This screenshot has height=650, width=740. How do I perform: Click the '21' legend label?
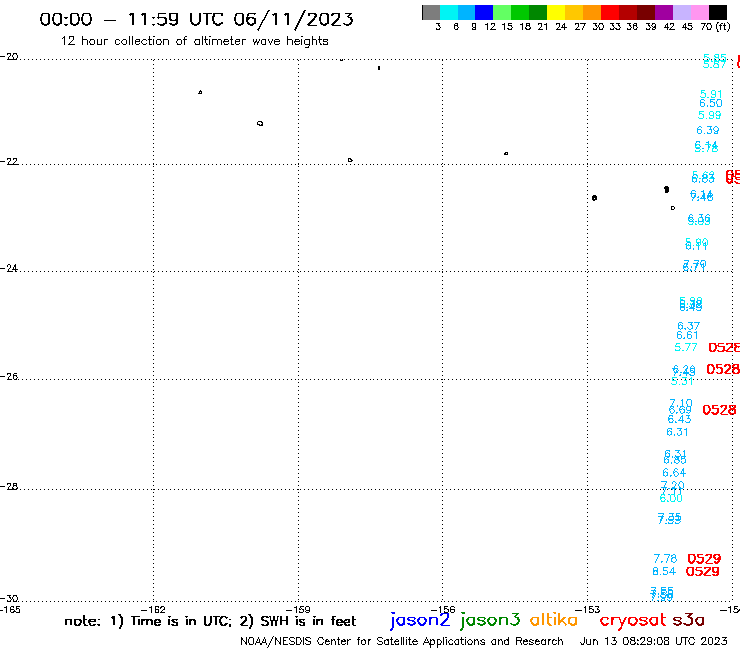[543, 26]
